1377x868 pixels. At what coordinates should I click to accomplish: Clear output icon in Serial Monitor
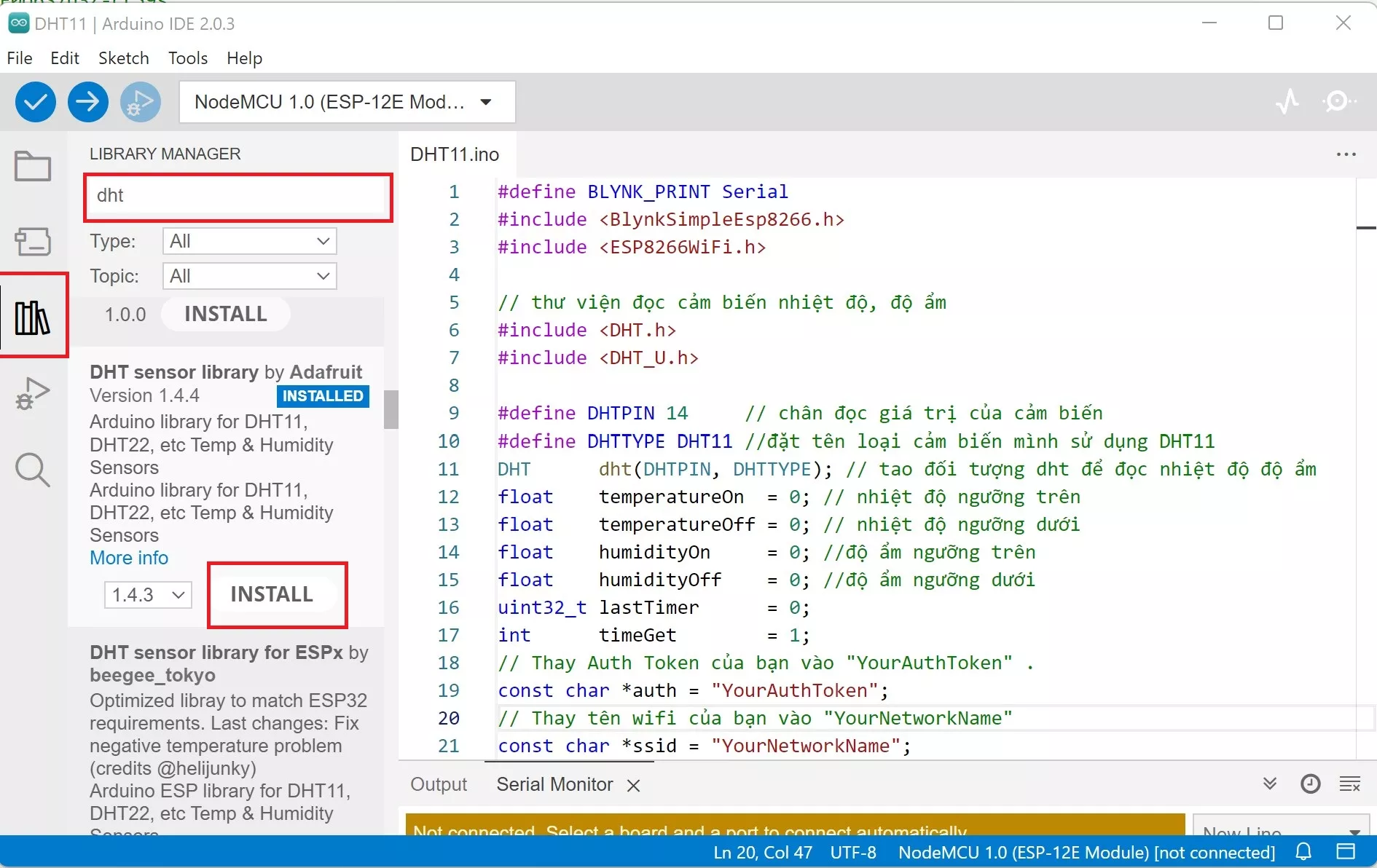(1350, 784)
